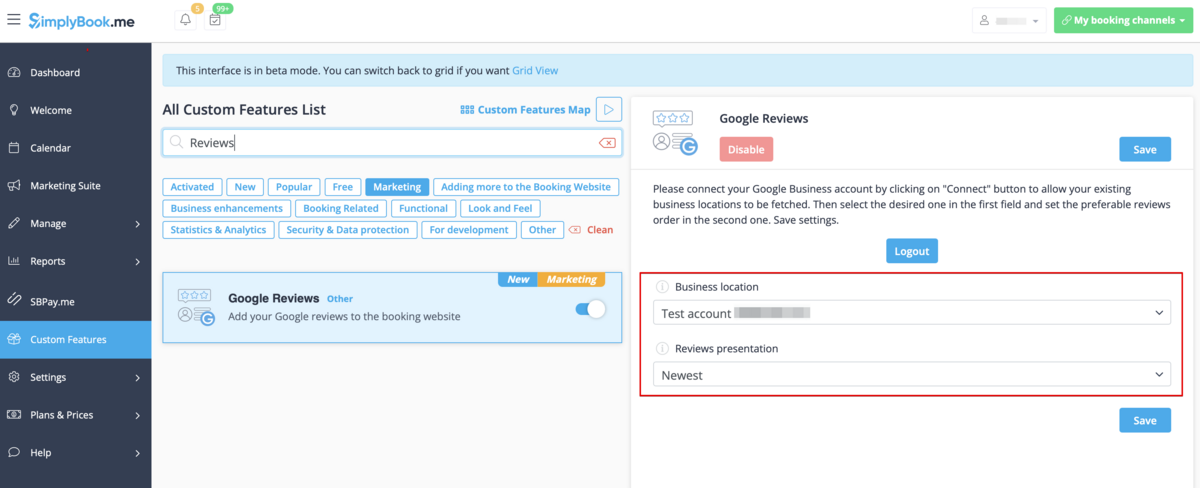Screen dimensions: 1200x488
Task: Clear the search field with red icon
Action: click(607, 143)
